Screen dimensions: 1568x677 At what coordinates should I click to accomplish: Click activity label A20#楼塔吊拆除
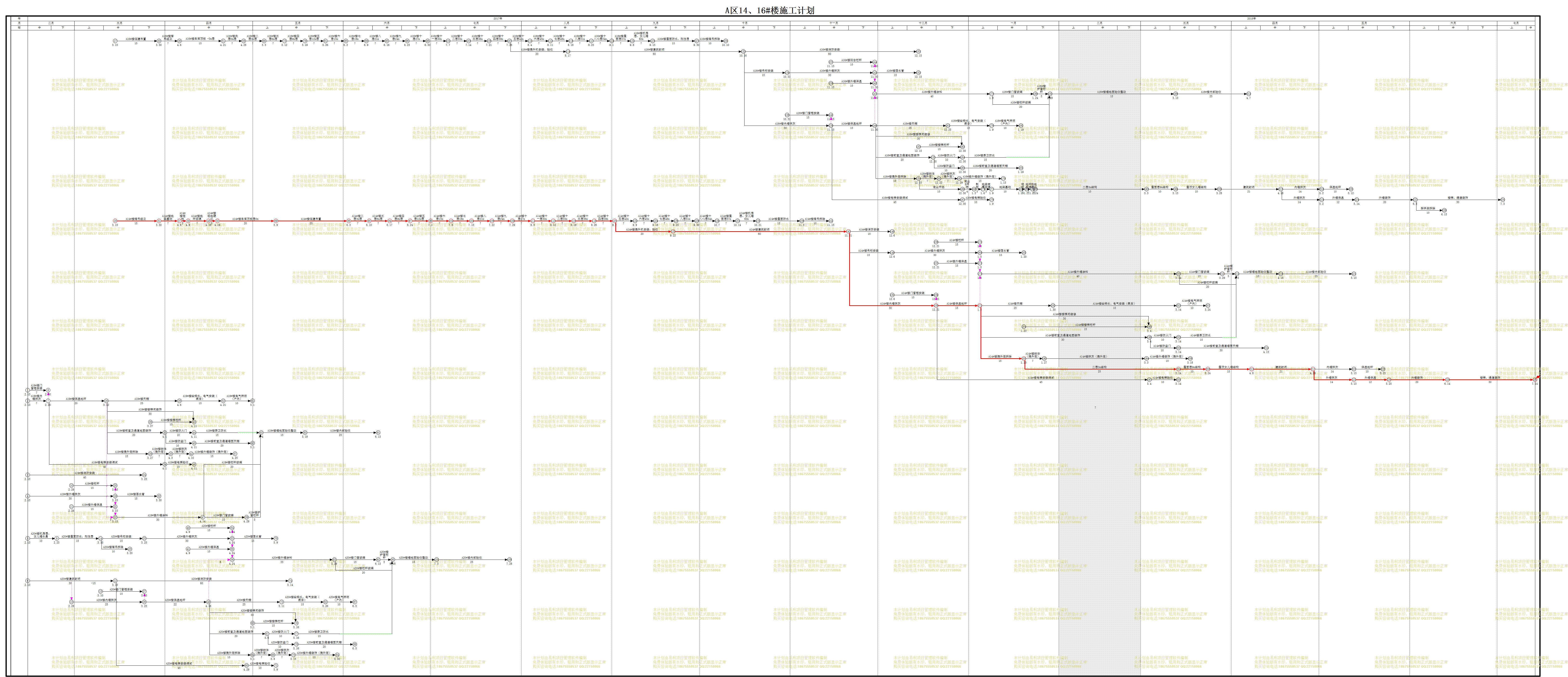click(x=113, y=547)
